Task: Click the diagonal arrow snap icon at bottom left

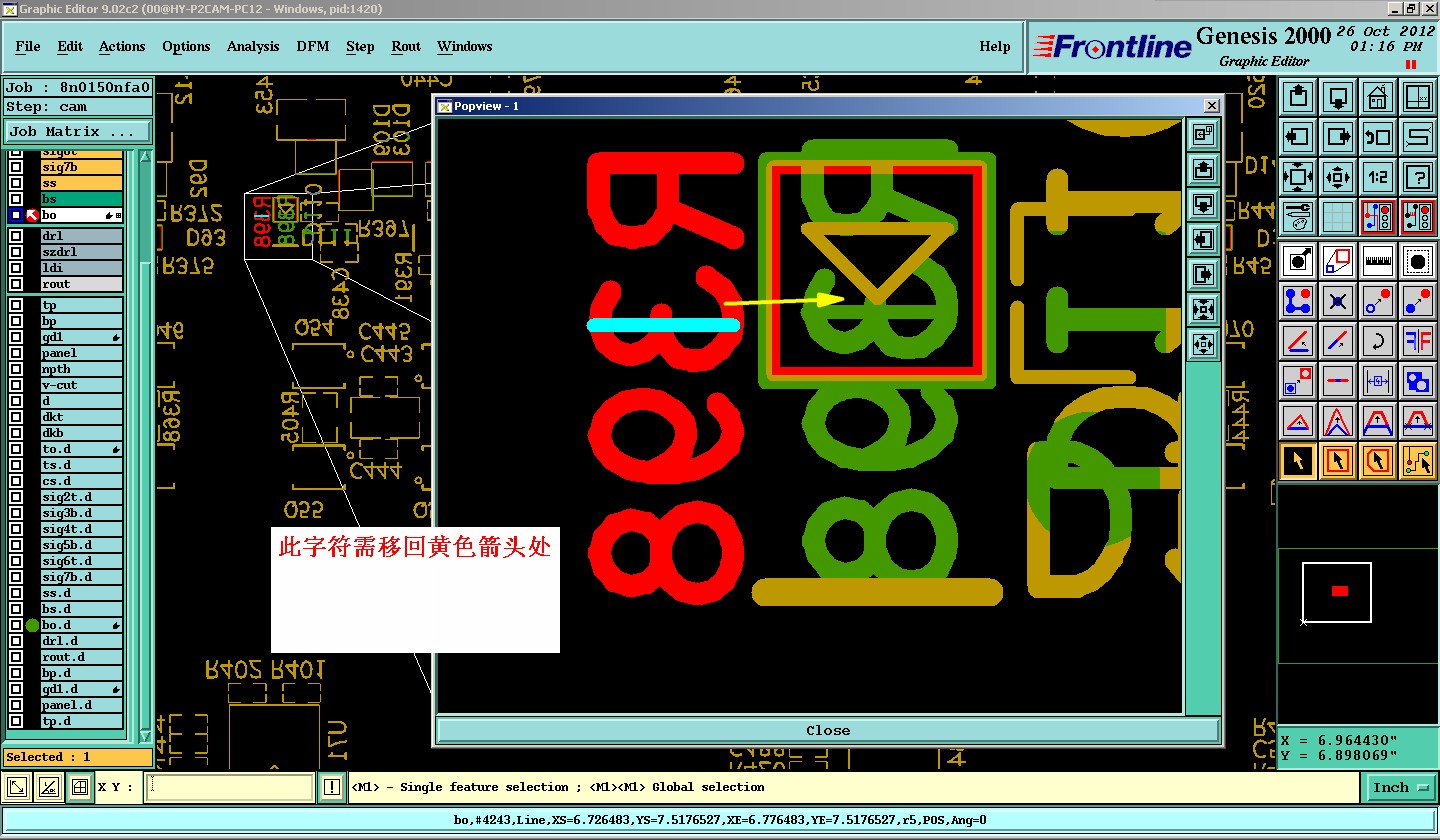Action: pyautogui.click(x=17, y=788)
